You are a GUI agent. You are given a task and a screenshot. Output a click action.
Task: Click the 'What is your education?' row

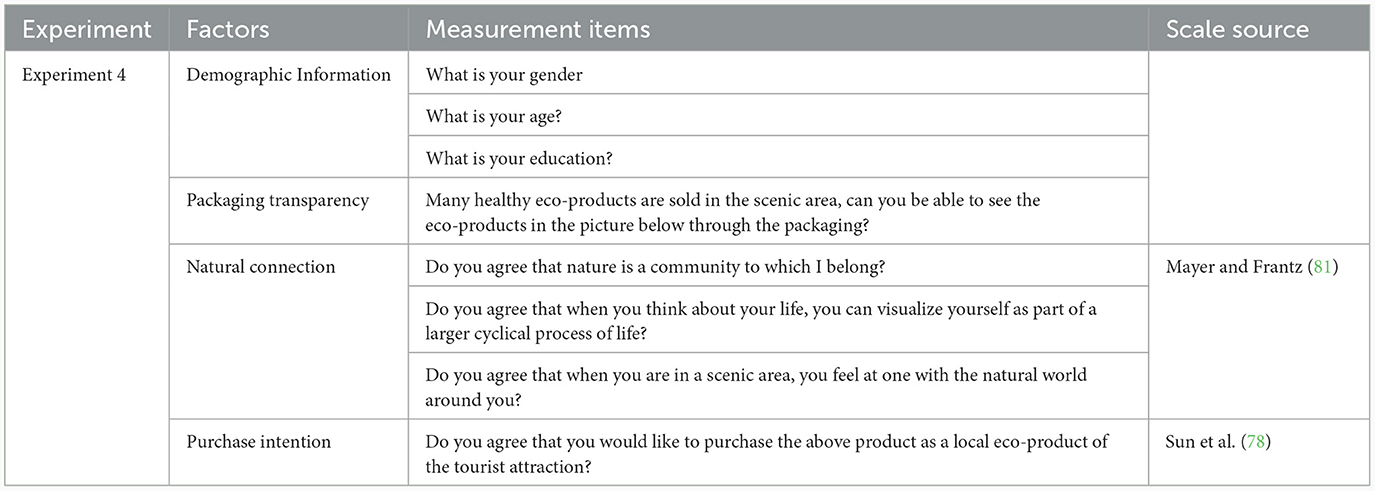779,157
